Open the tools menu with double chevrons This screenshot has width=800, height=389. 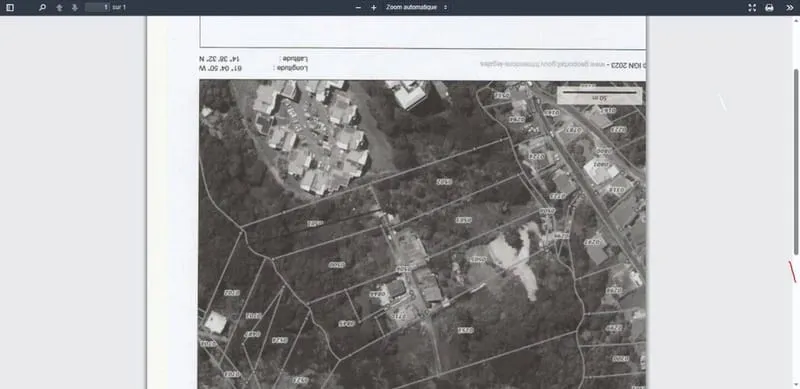pyautogui.click(x=790, y=8)
